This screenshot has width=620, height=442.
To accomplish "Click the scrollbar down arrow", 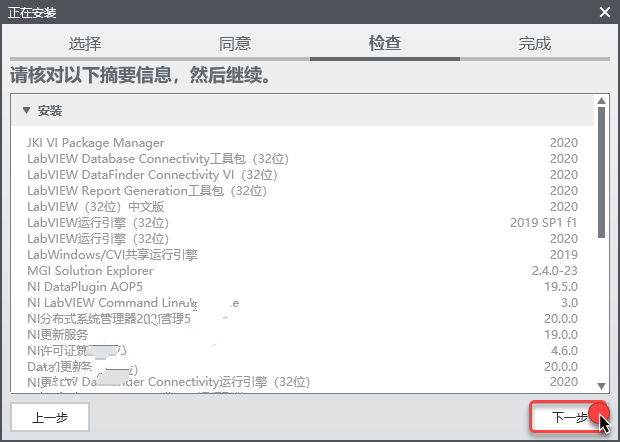I will pyautogui.click(x=601, y=386).
